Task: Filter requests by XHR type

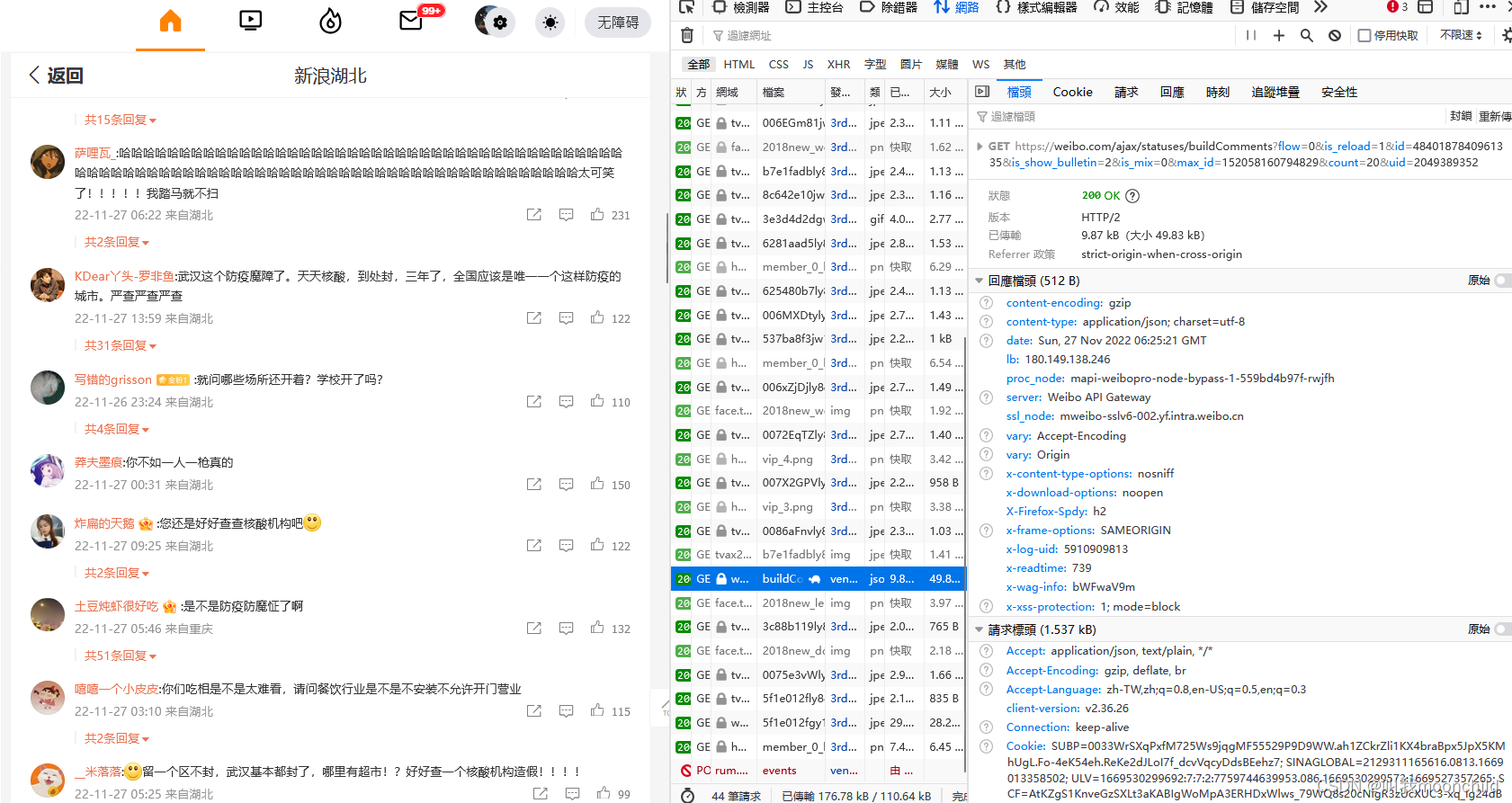Action: [x=839, y=65]
